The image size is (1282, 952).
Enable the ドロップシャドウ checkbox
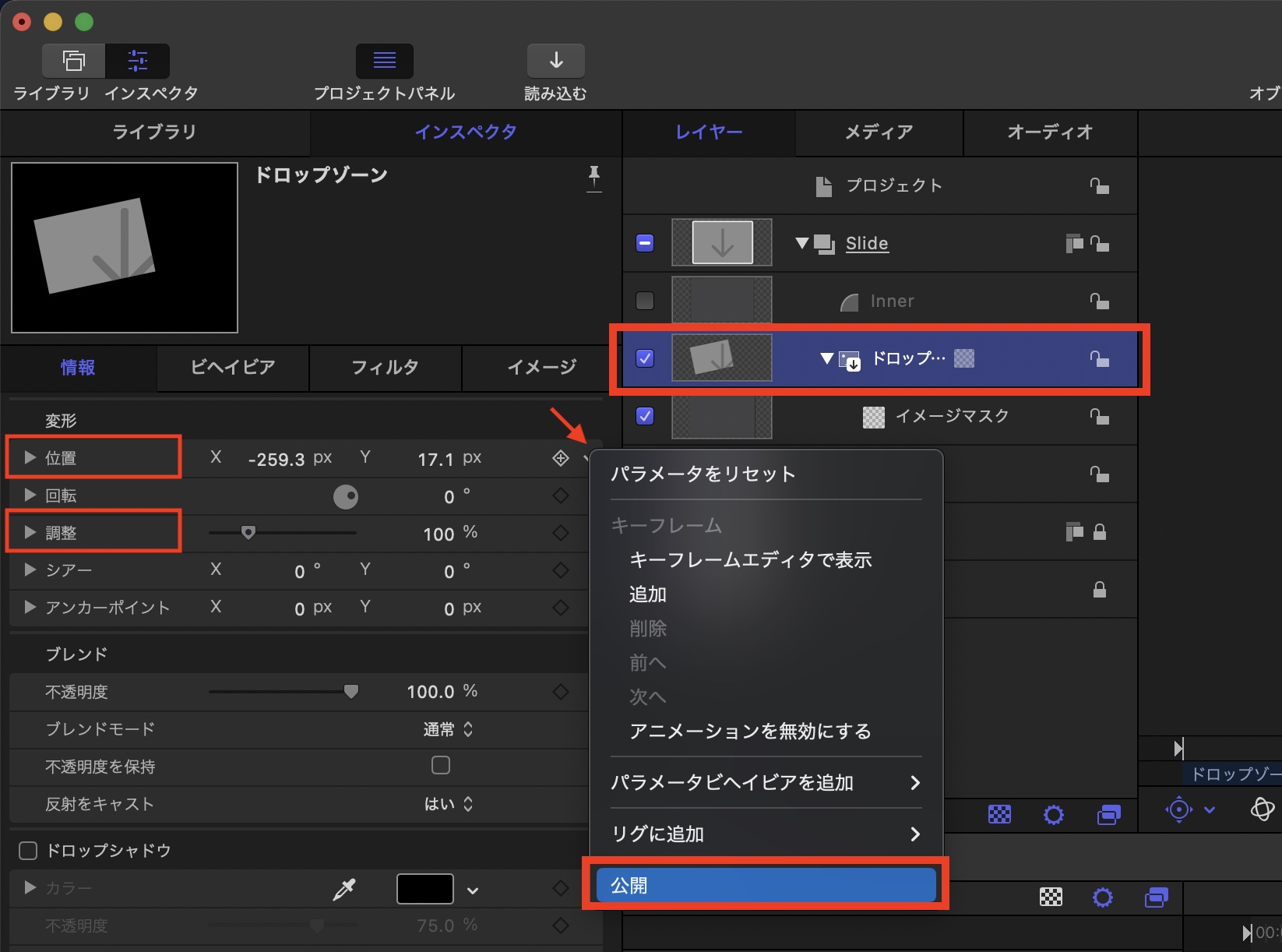pyautogui.click(x=28, y=851)
